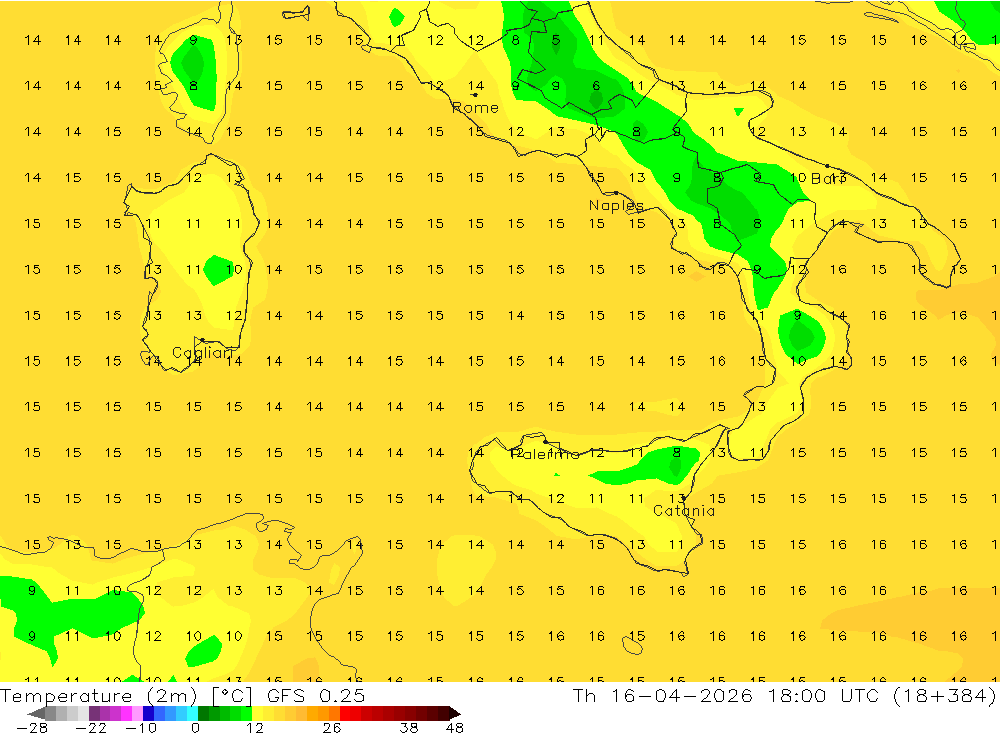
Task: Click the '0' colorbar label
Action: pyautogui.click(x=195, y=728)
